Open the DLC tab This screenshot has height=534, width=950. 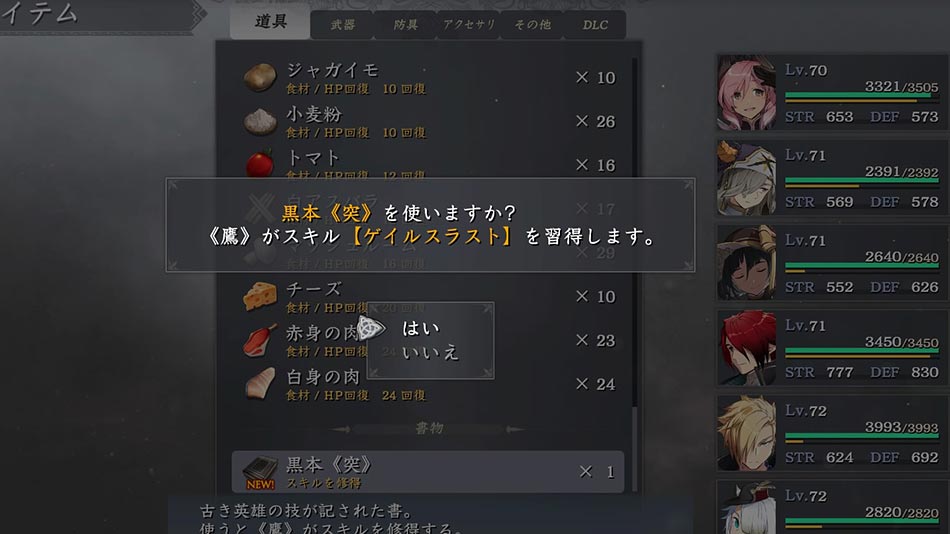[595, 25]
